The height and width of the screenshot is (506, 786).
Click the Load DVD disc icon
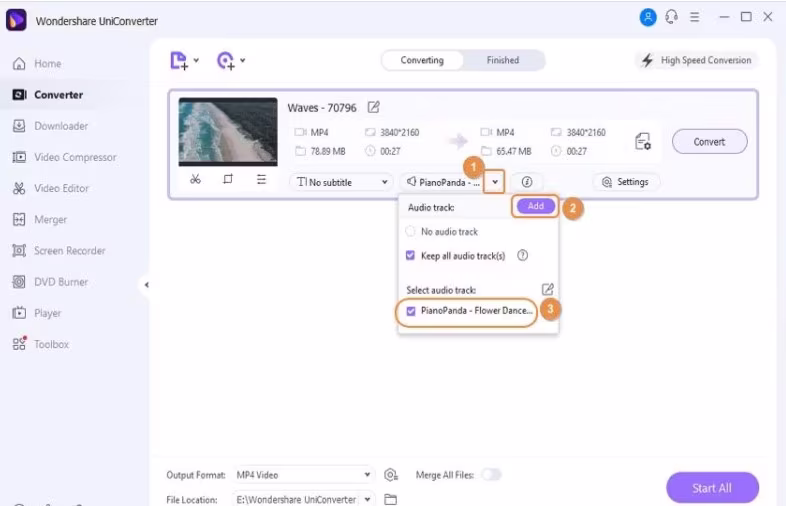coord(226,61)
